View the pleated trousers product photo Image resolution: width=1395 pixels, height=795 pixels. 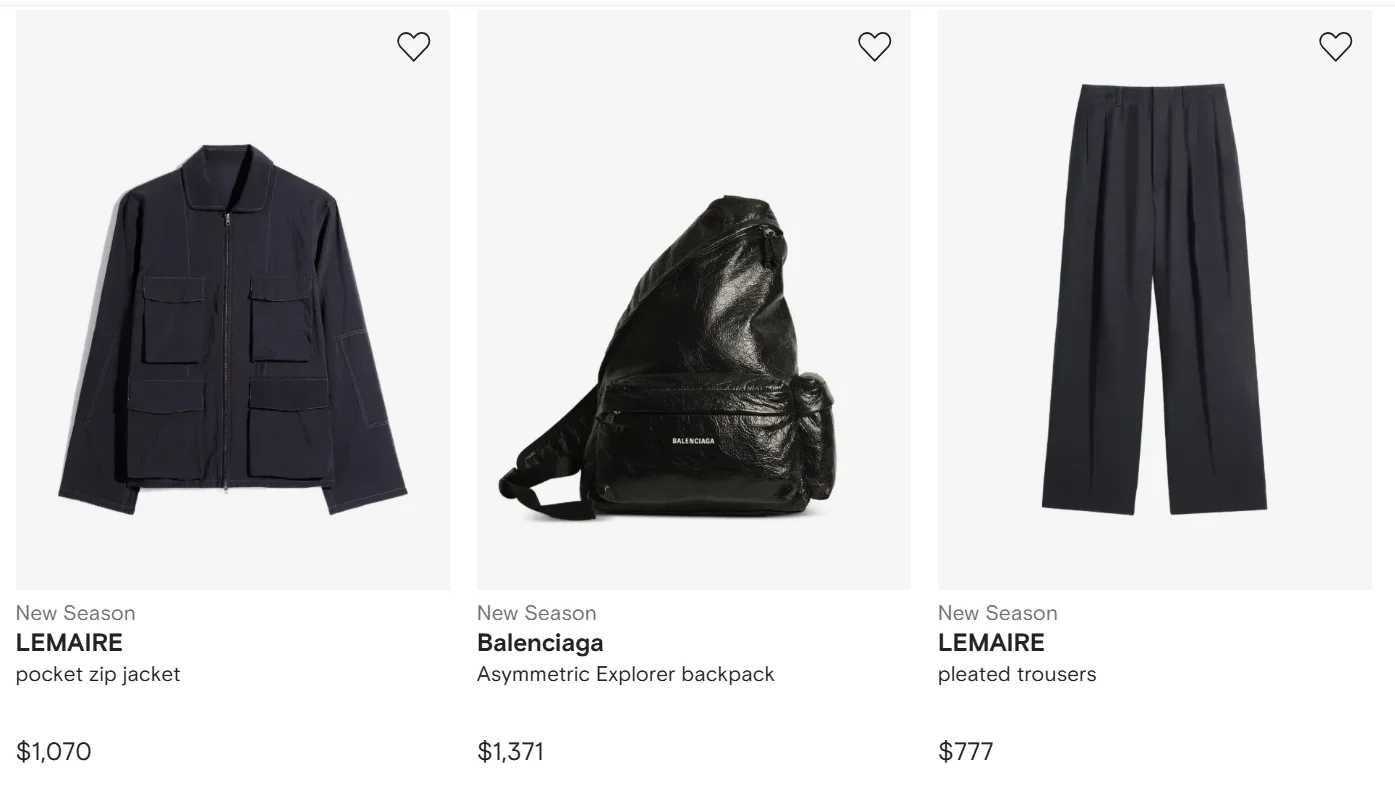(x=1154, y=300)
